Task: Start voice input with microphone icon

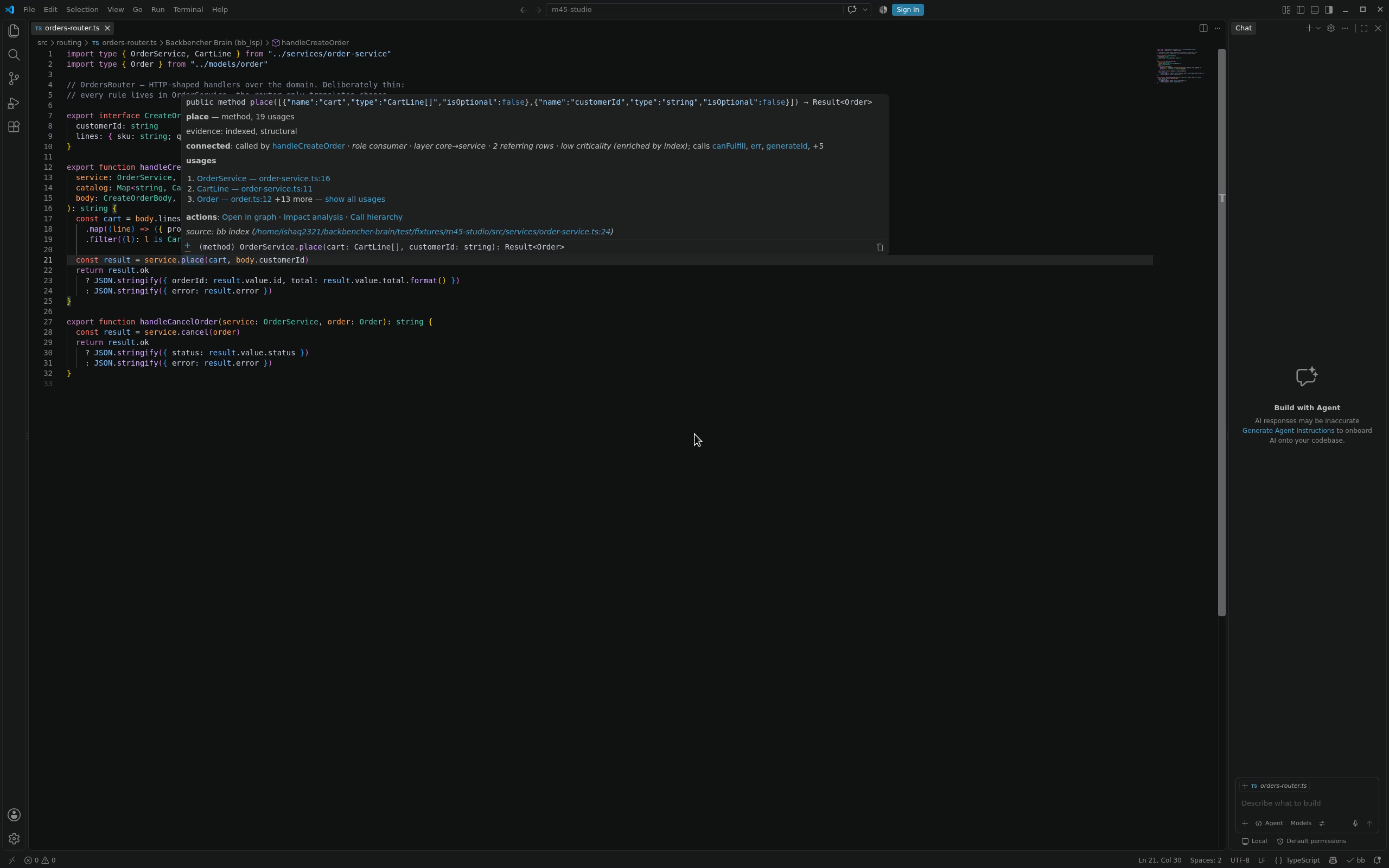Action: pos(1355,823)
